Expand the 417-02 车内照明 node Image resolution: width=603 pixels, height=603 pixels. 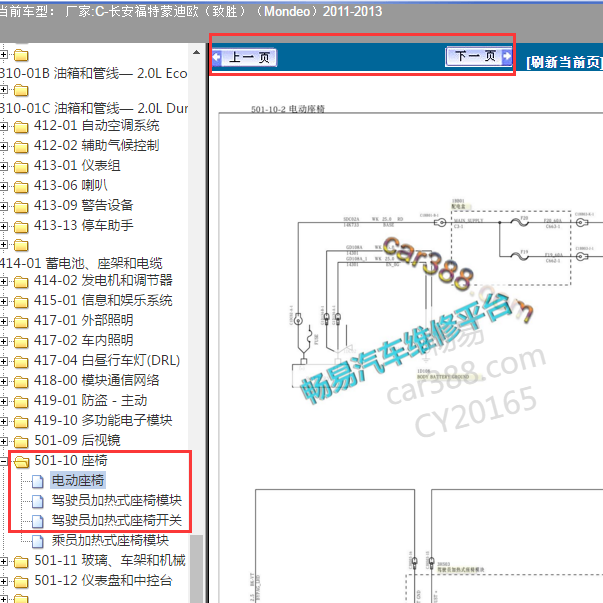pyautogui.click(x=3, y=341)
